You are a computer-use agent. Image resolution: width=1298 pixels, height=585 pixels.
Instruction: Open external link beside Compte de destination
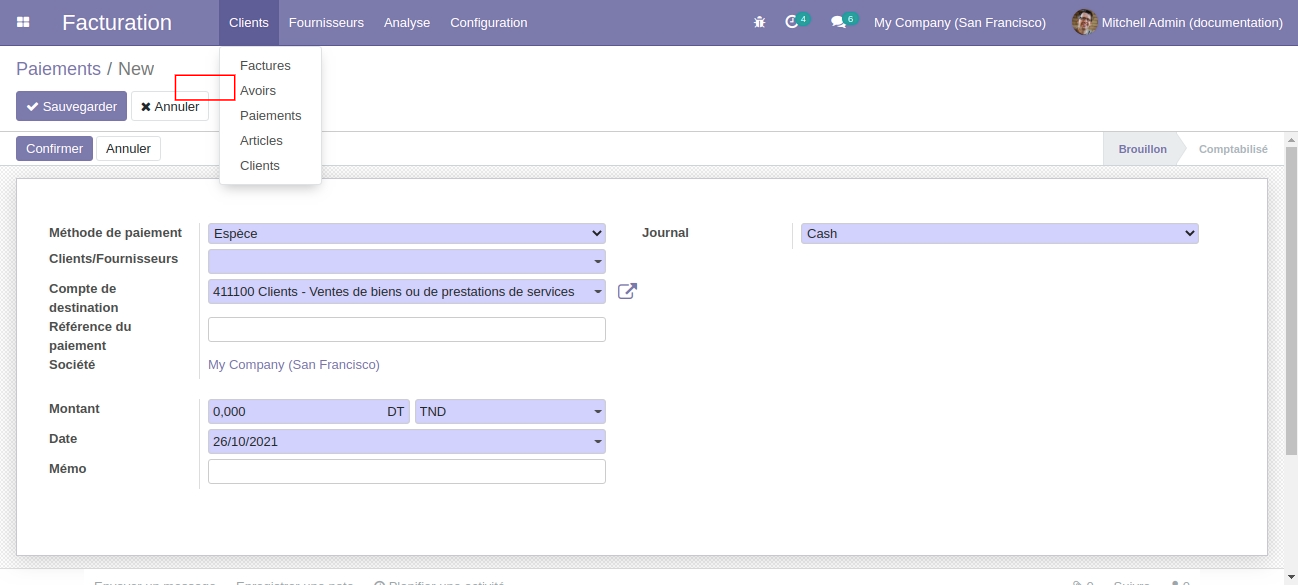pos(627,291)
